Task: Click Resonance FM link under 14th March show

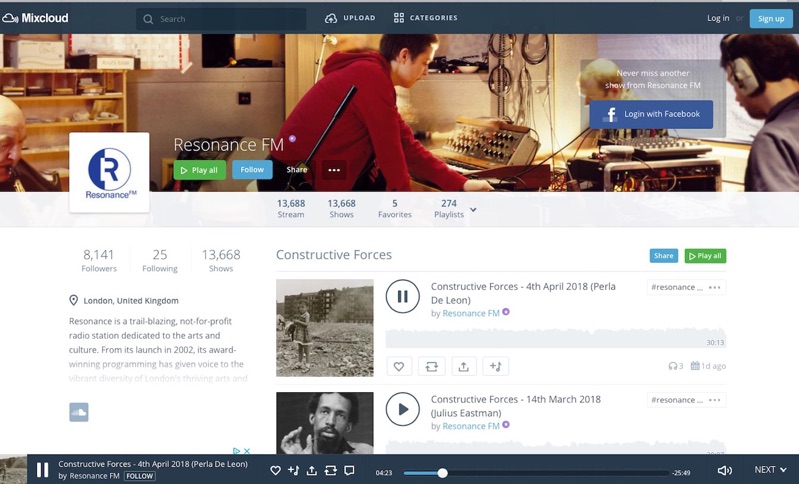Action: click(471, 426)
